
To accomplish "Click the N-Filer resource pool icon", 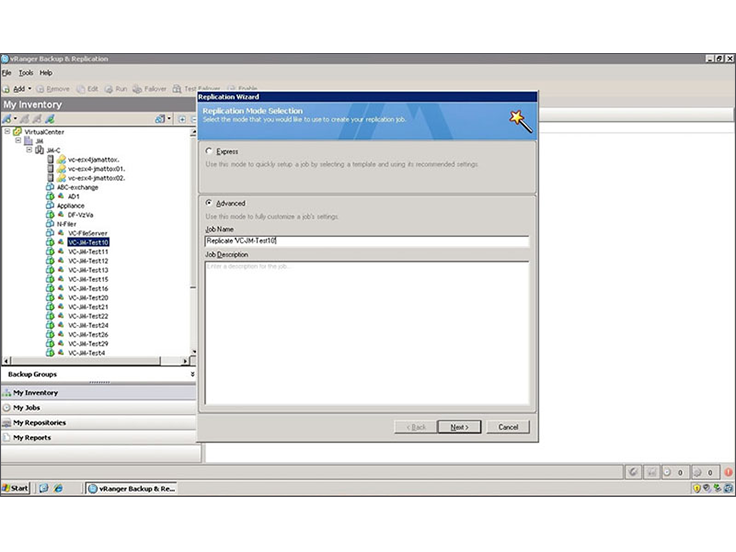I will (50, 223).
